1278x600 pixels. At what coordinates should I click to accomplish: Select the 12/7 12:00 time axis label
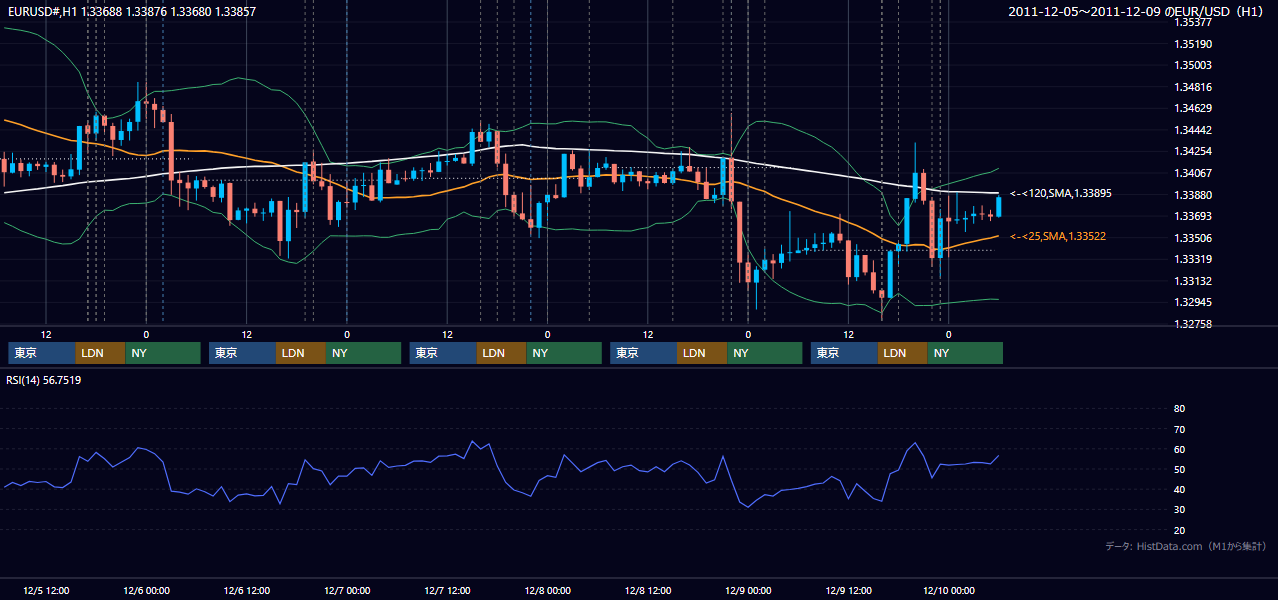447,590
